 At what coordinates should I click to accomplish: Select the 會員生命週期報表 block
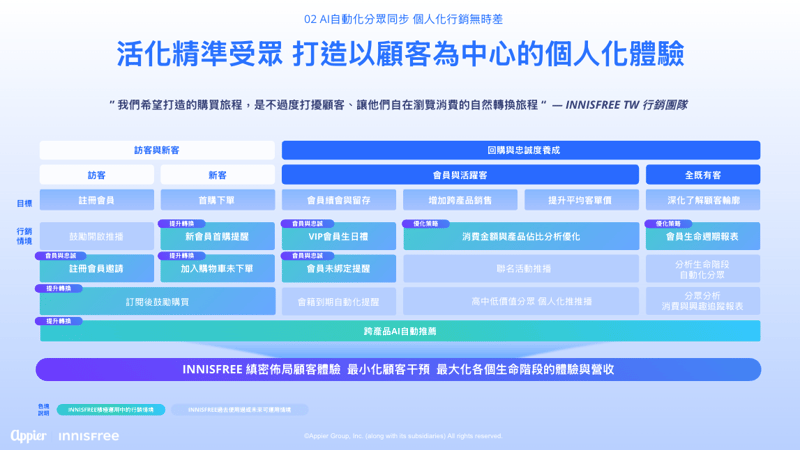point(702,238)
